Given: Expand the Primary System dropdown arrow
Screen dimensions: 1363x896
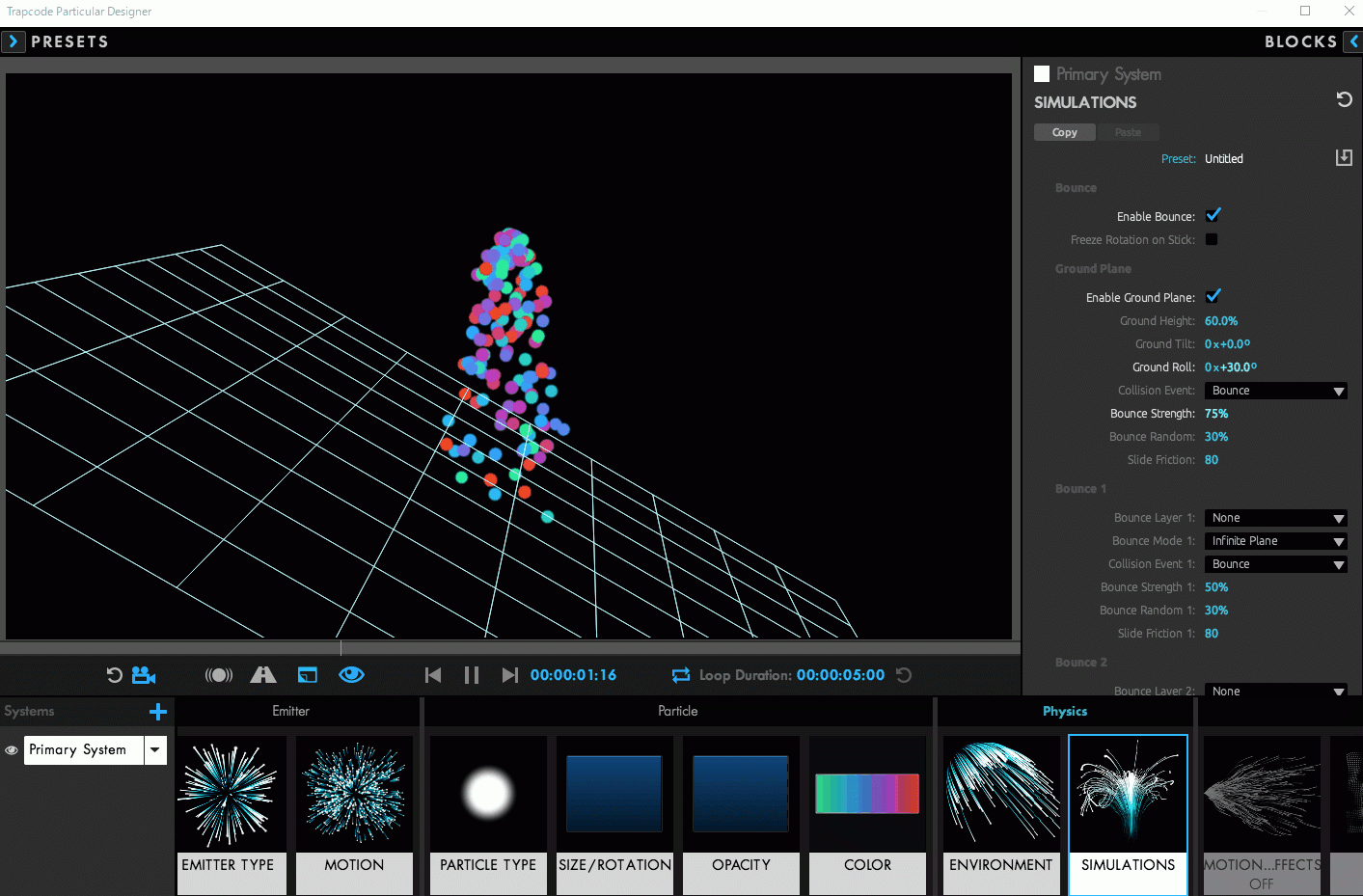Looking at the screenshot, I should point(155,750).
